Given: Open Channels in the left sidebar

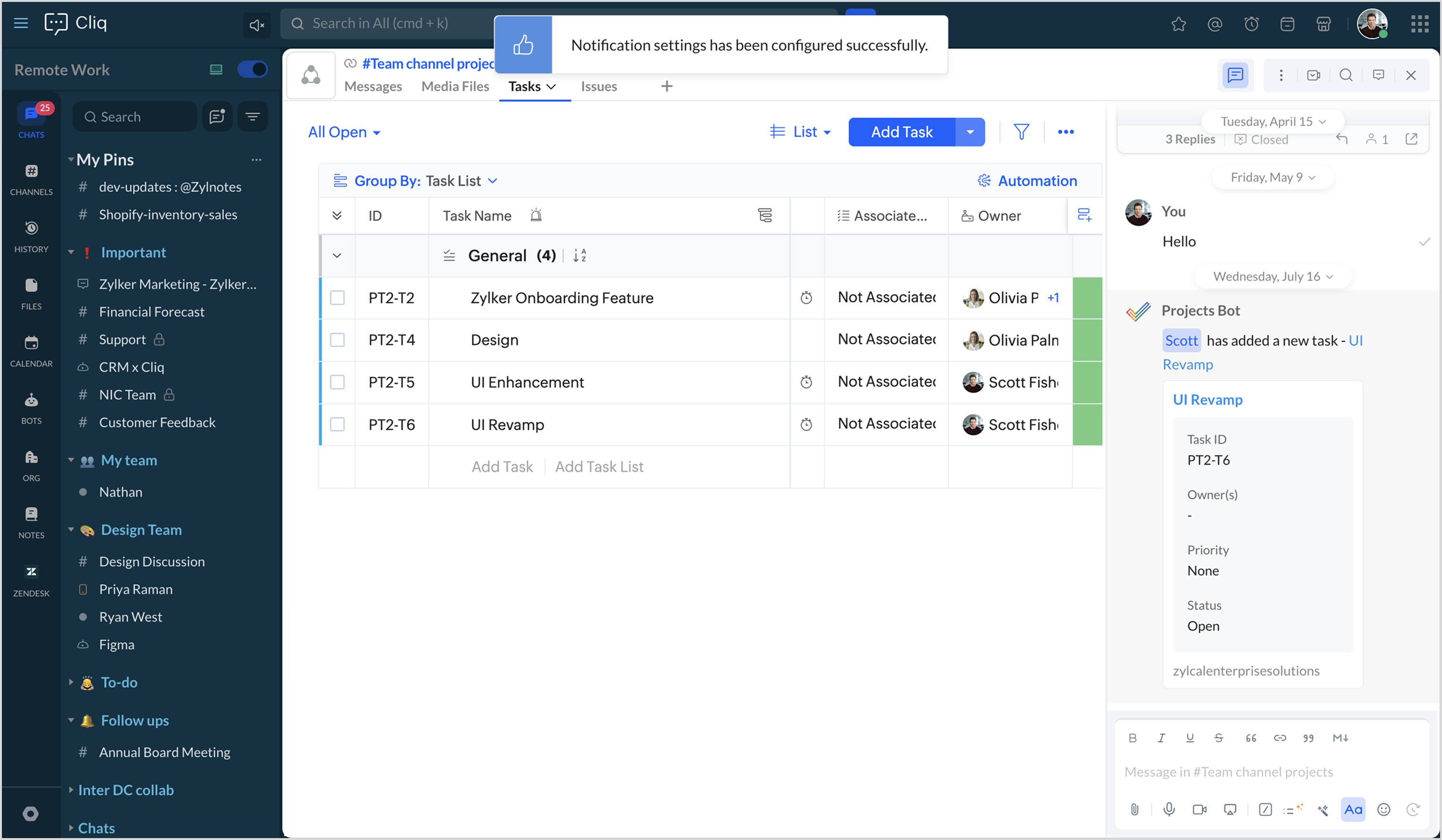Looking at the screenshot, I should click(x=31, y=180).
